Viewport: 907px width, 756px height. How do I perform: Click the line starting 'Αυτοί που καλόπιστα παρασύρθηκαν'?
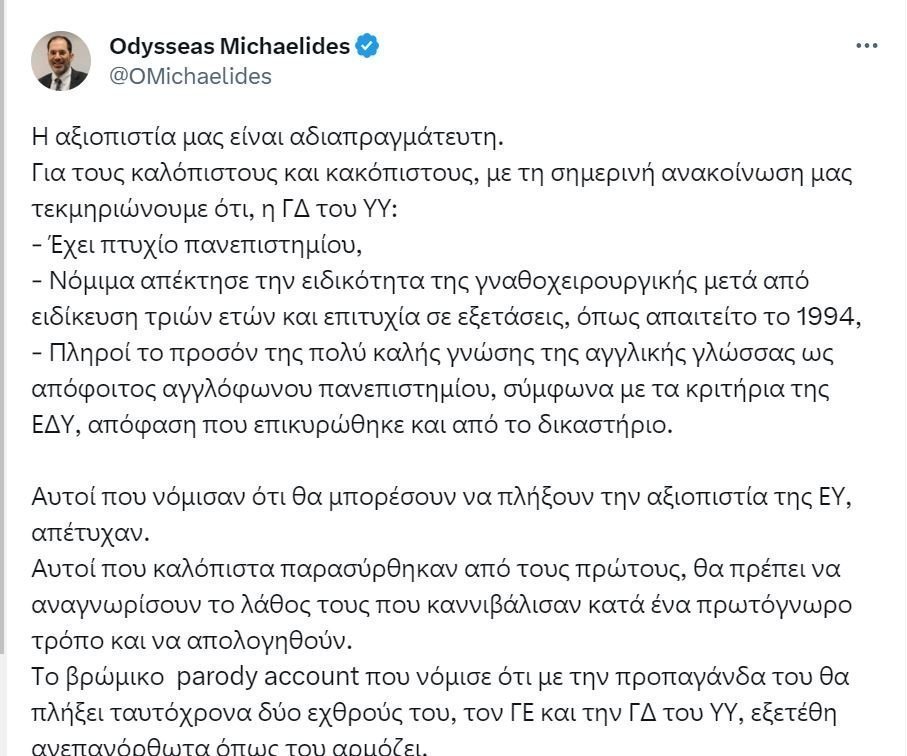click(x=436, y=569)
